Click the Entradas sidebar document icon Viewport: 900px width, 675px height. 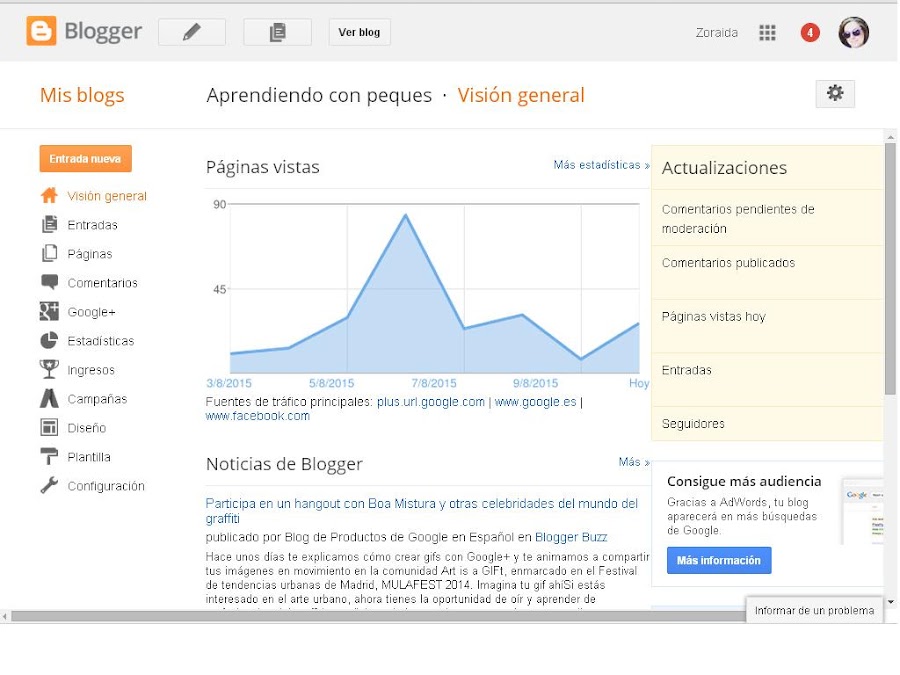(x=49, y=224)
